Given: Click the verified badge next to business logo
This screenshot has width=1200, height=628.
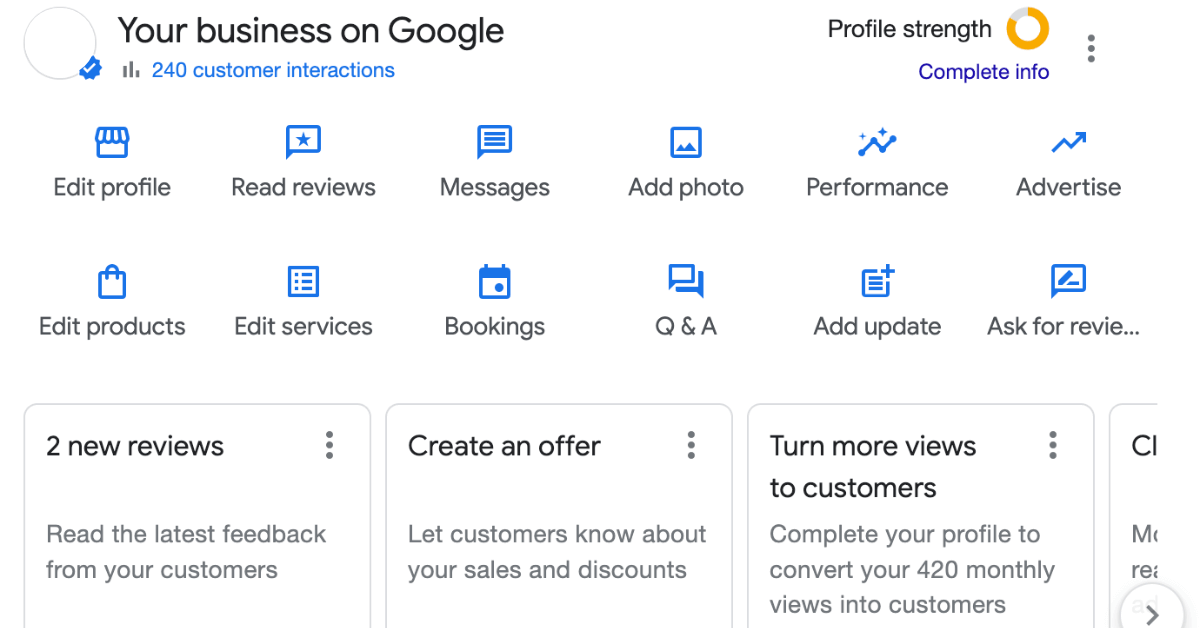Looking at the screenshot, I should point(89,69).
